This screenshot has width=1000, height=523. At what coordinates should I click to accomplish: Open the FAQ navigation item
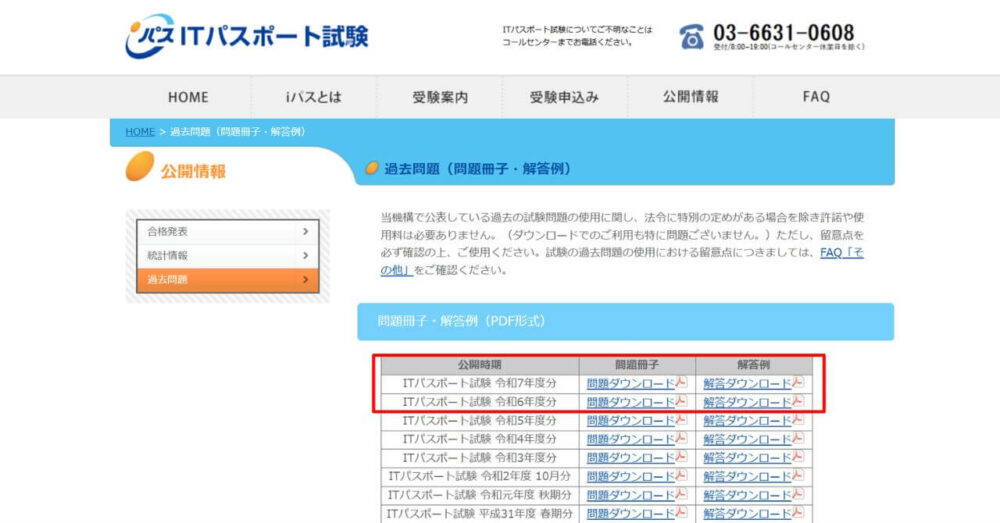click(816, 97)
